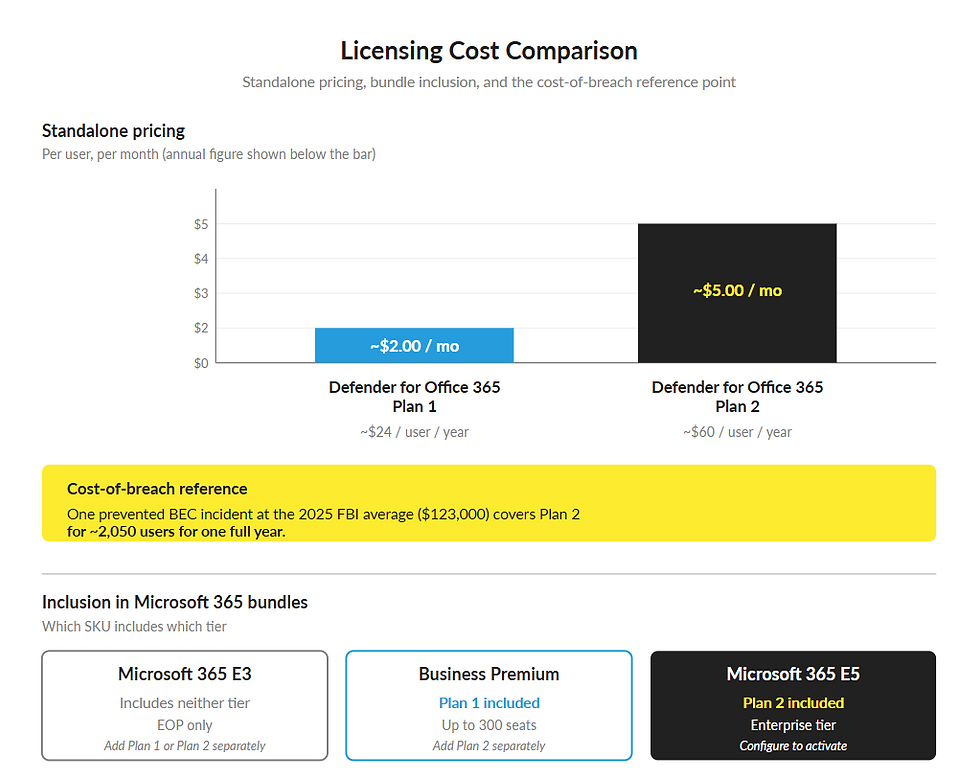Click 'Includes neither tier' text
This screenshot has height=779, width=980.
coord(184,703)
